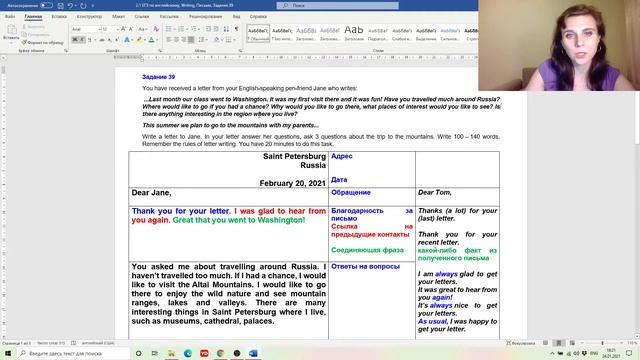Select the Обычный style
This screenshot has width=640, height=360.
point(258,33)
